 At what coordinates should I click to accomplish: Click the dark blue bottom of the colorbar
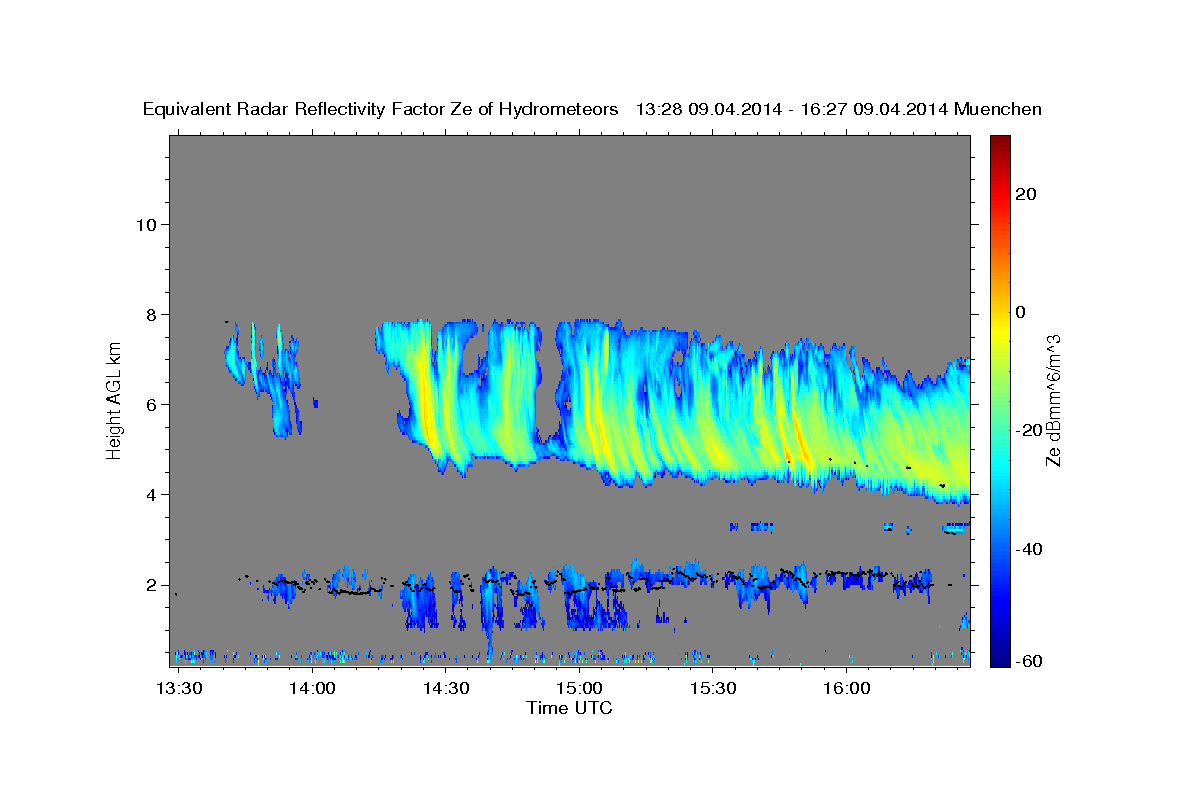coord(1000,658)
